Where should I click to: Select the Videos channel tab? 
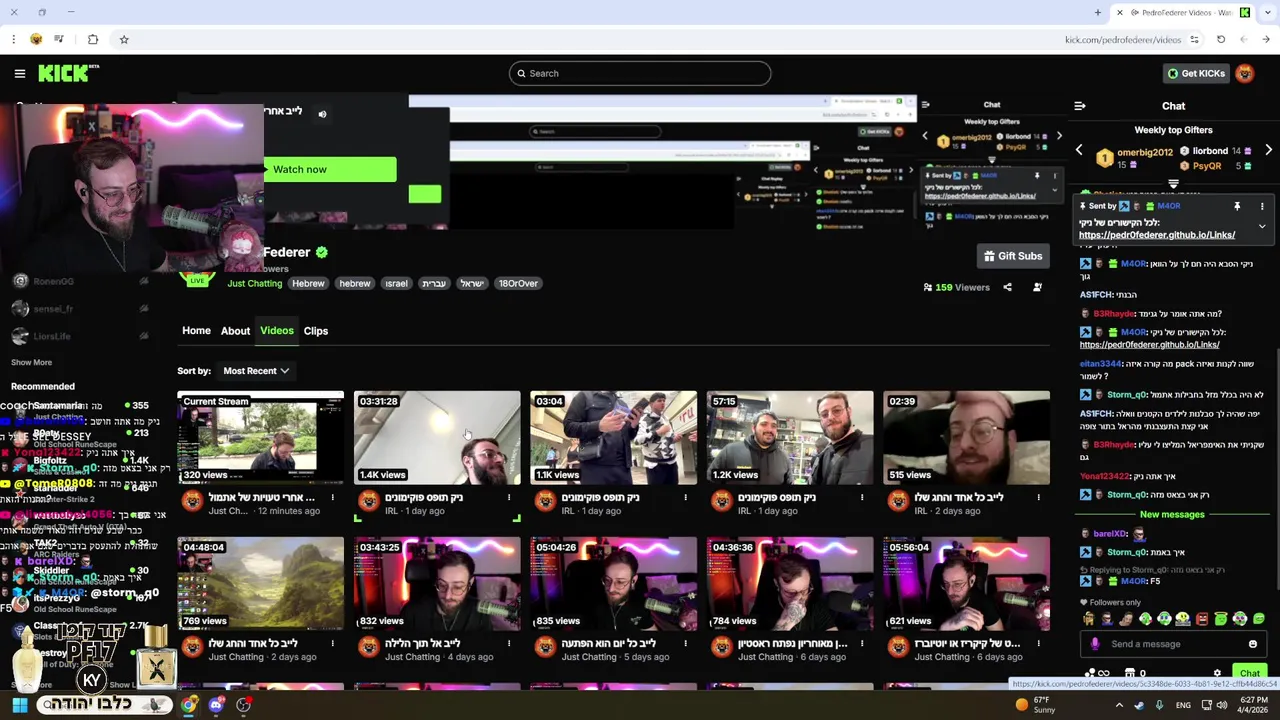[277, 330]
